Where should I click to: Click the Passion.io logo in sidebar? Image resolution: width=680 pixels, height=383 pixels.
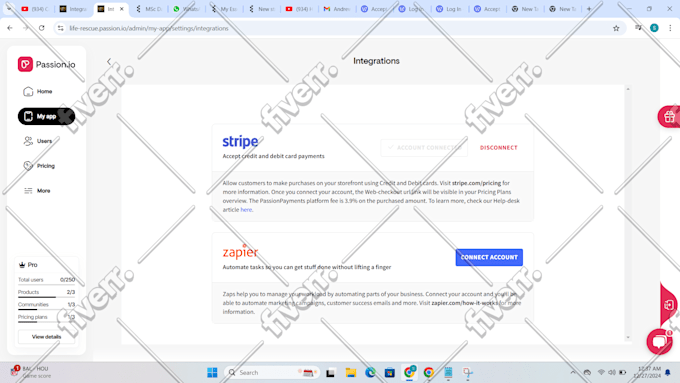click(46, 64)
